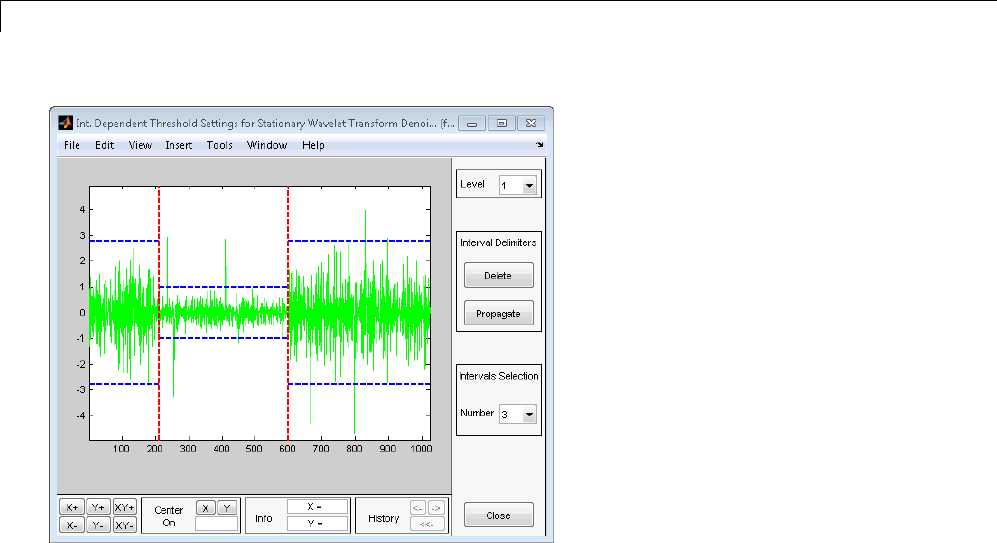
Task: Toggle the Center On Y button
Action: [x=227, y=507]
